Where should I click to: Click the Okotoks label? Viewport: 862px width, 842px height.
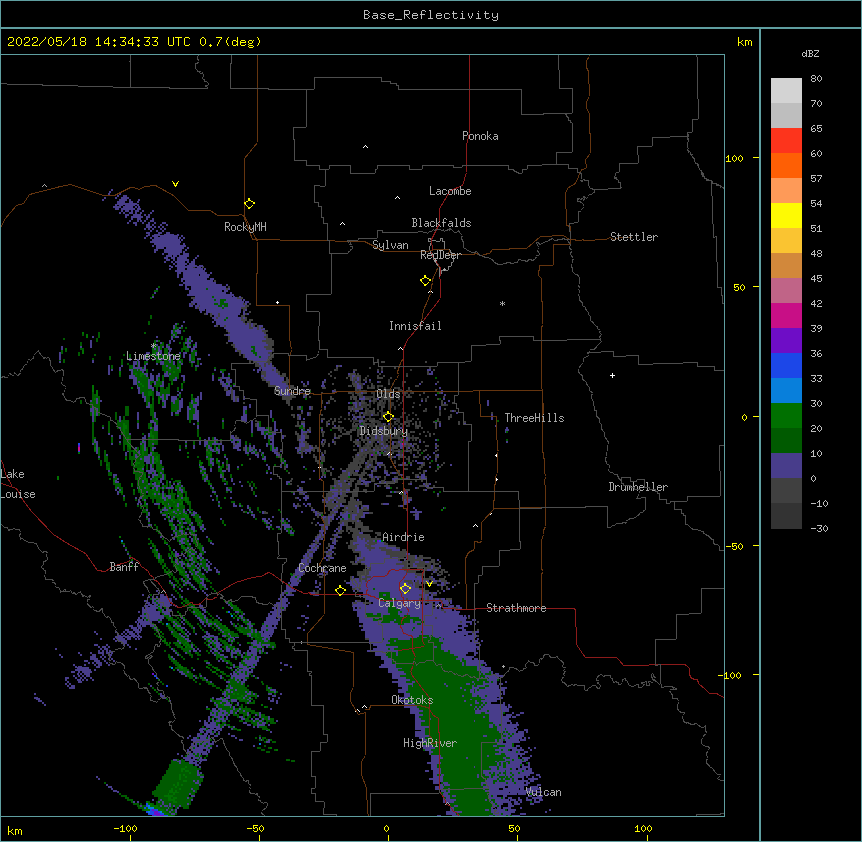click(x=412, y=700)
